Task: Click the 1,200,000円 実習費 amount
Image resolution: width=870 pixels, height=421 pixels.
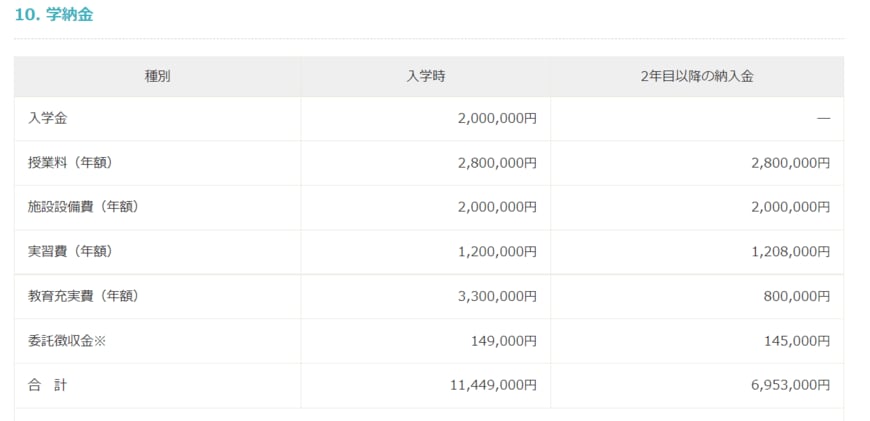Action: pos(497,252)
